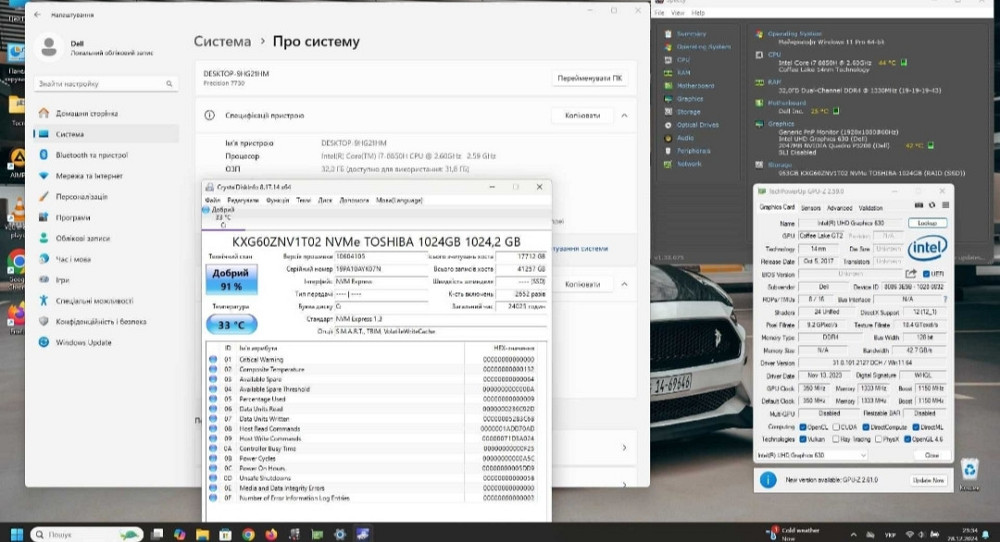Screen dimensions: 1000x542
Task: Open Bluetooth та пристрої settings page
Action: (91, 155)
